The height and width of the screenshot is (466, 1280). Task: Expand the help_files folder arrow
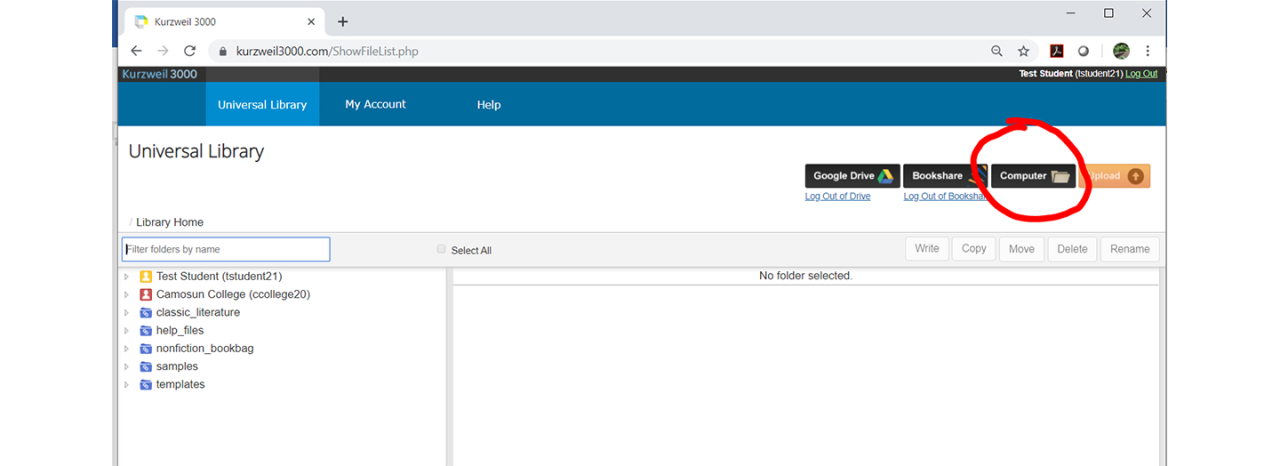coord(127,331)
